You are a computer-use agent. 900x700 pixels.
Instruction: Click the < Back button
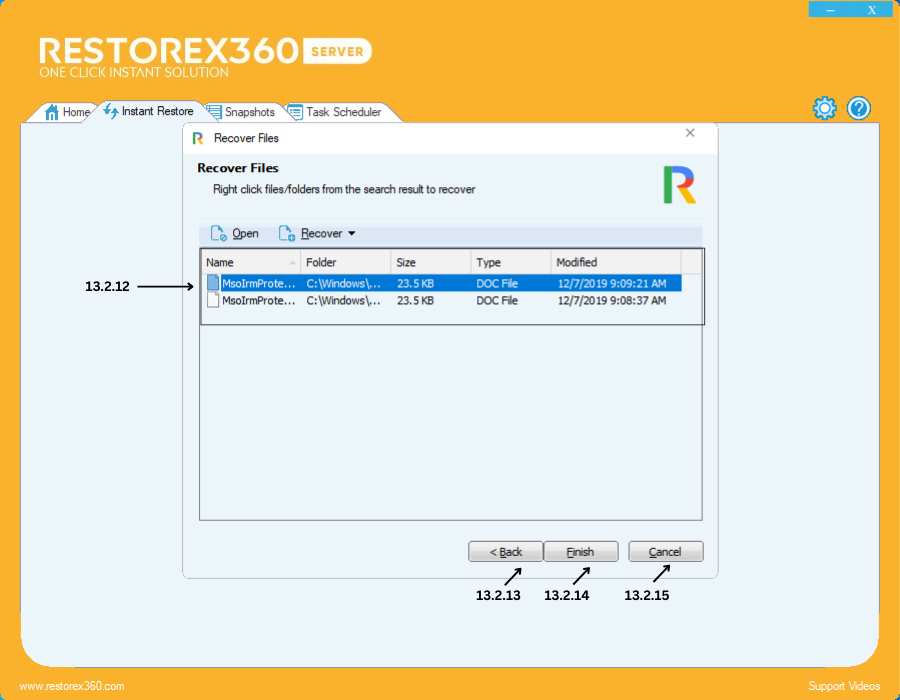point(506,552)
